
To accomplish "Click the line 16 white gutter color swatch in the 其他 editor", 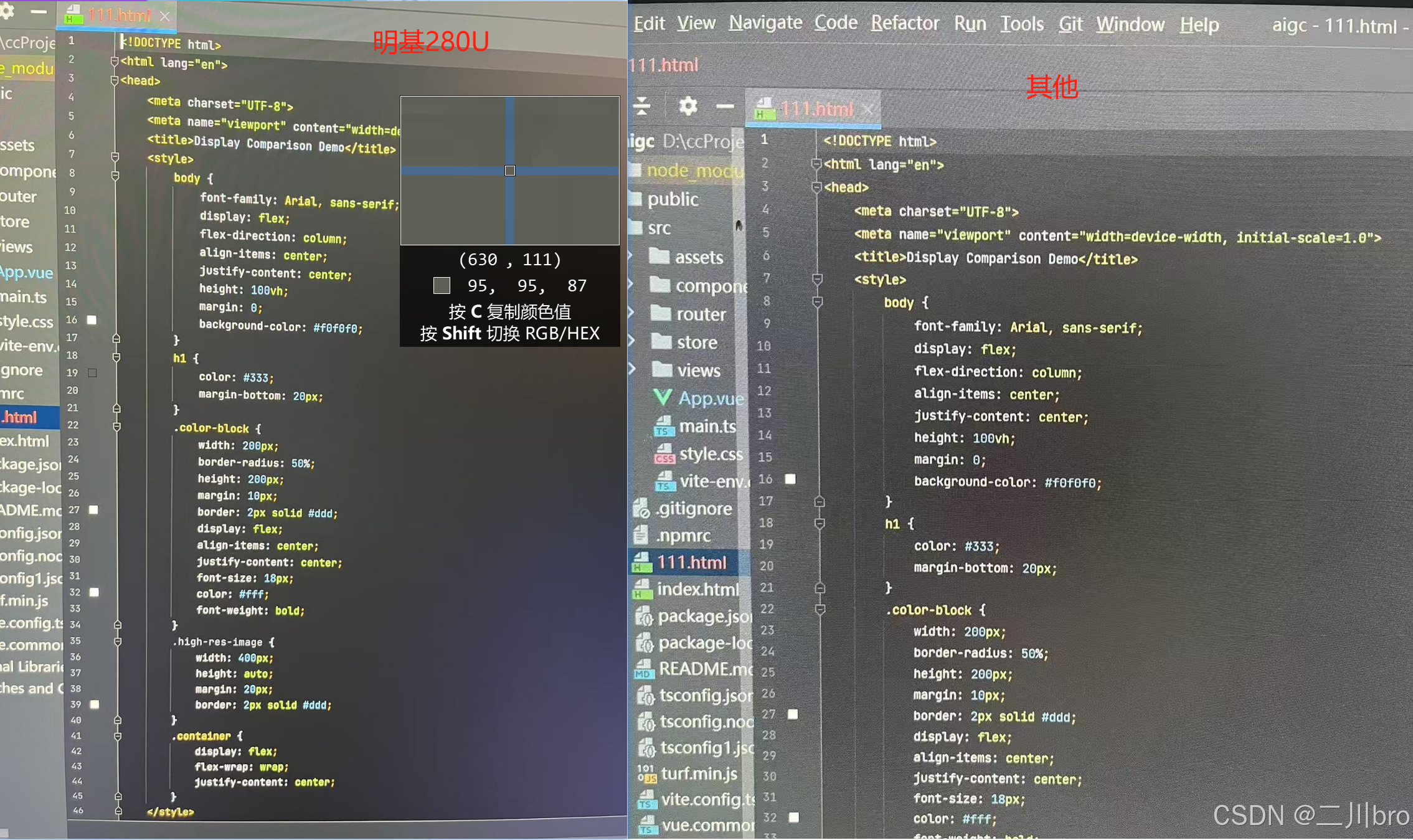I will (x=790, y=479).
